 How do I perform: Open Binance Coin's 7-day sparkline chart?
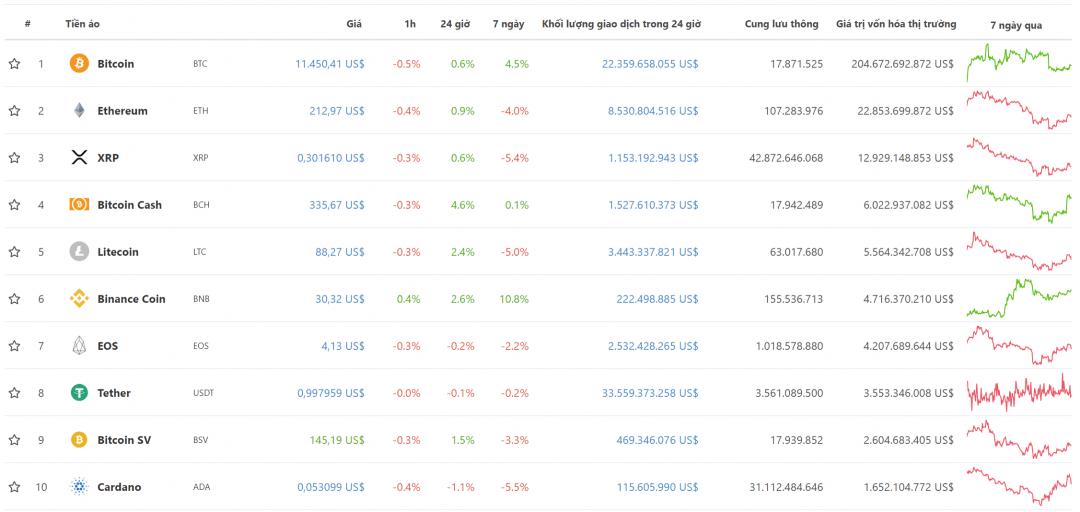click(1019, 298)
